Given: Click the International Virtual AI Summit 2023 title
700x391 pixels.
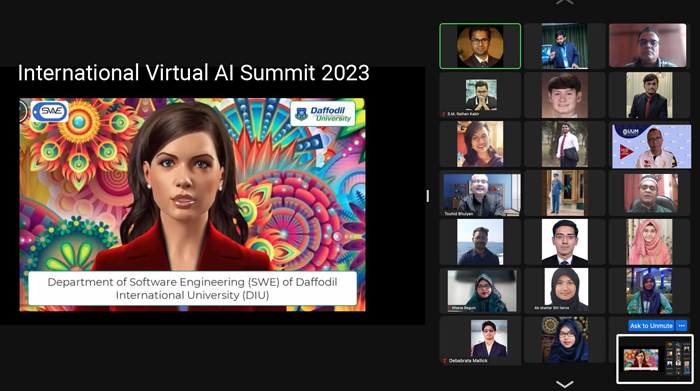Looking at the screenshot, I should click(193, 73).
